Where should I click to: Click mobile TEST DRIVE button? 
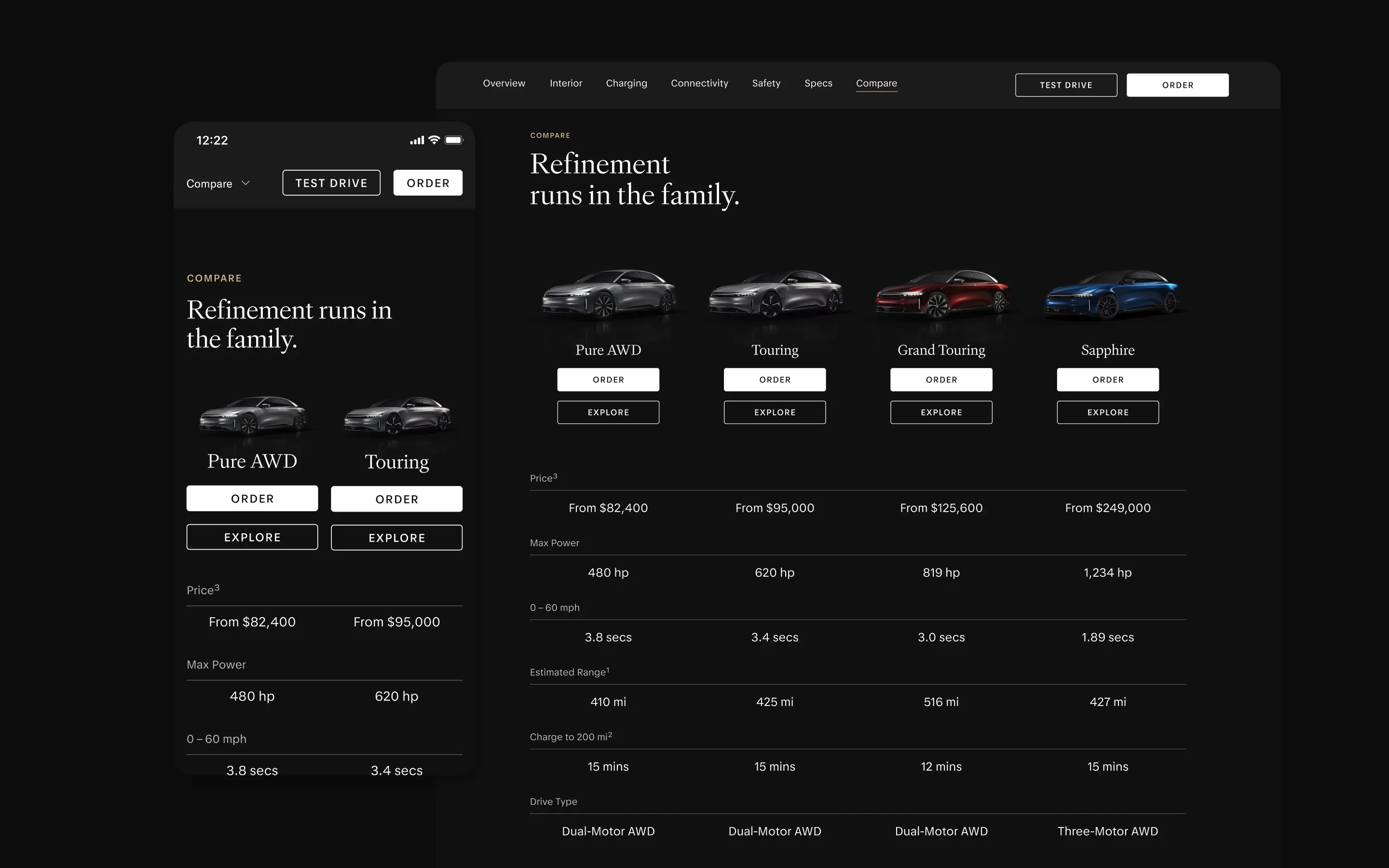pos(331,183)
